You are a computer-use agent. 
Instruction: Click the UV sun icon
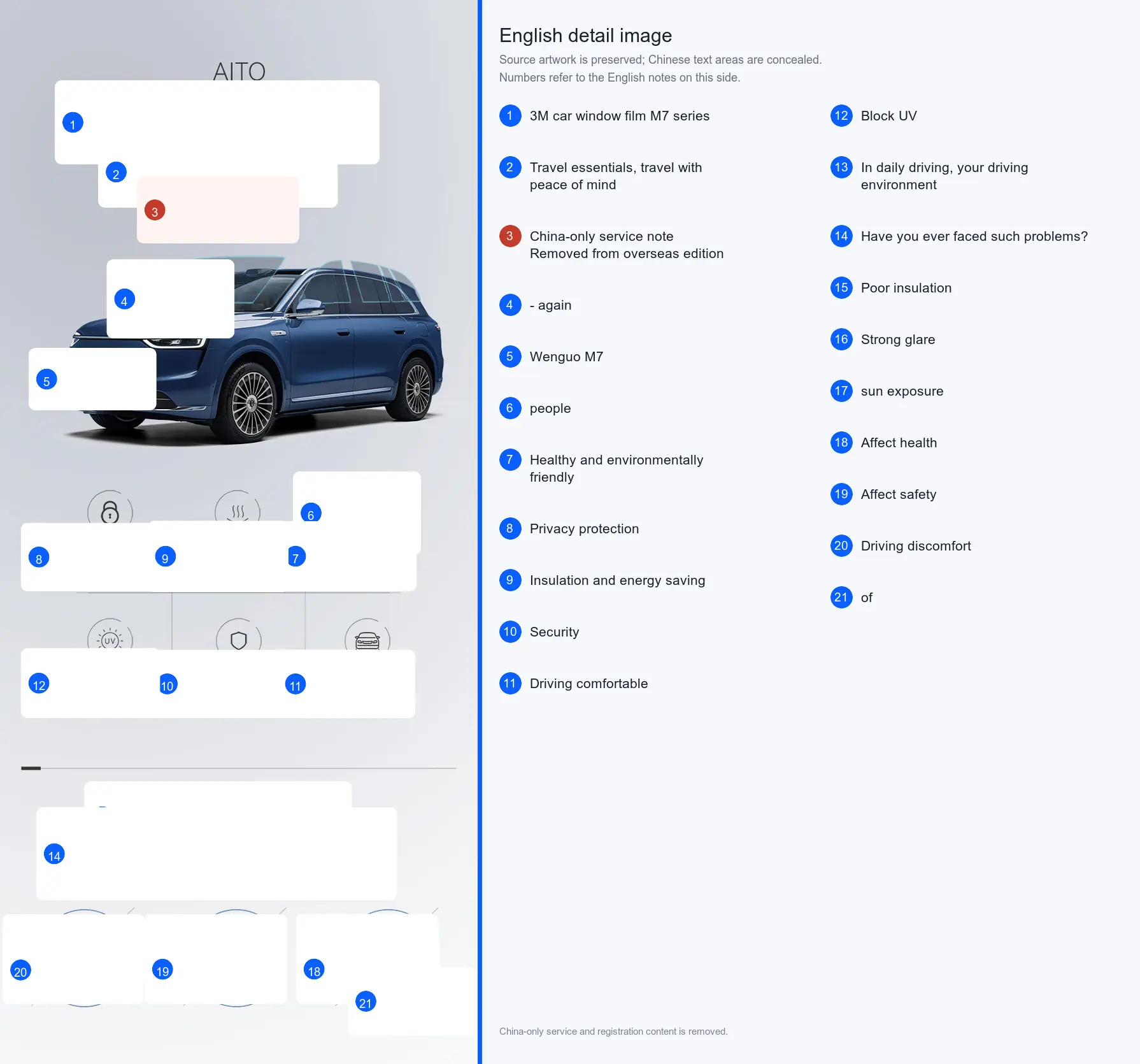(110, 635)
